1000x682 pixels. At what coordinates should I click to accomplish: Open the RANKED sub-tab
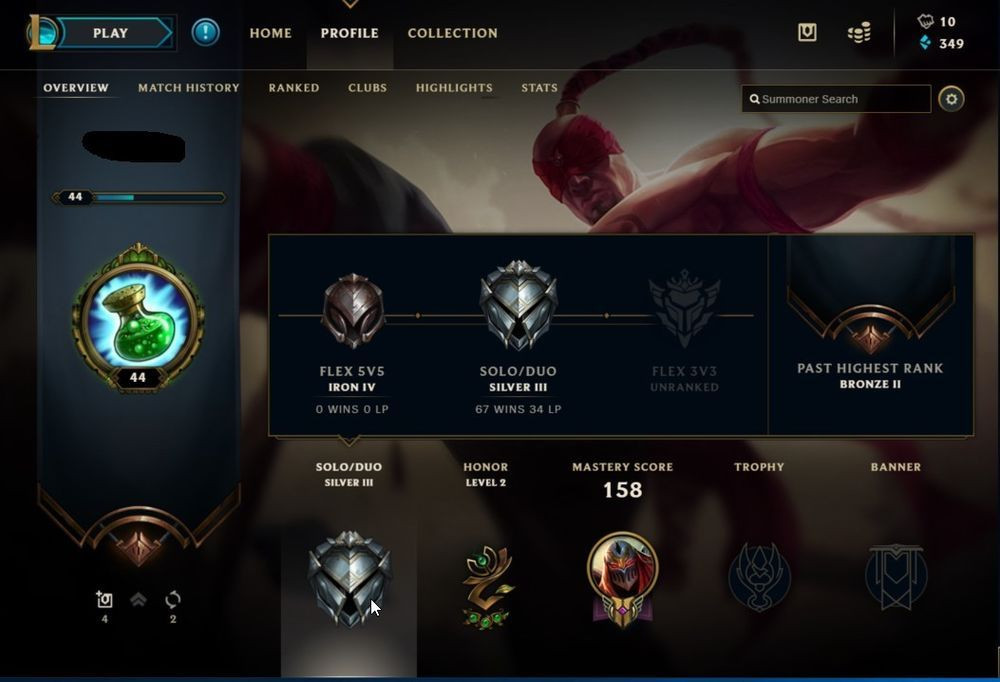click(294, 88)
